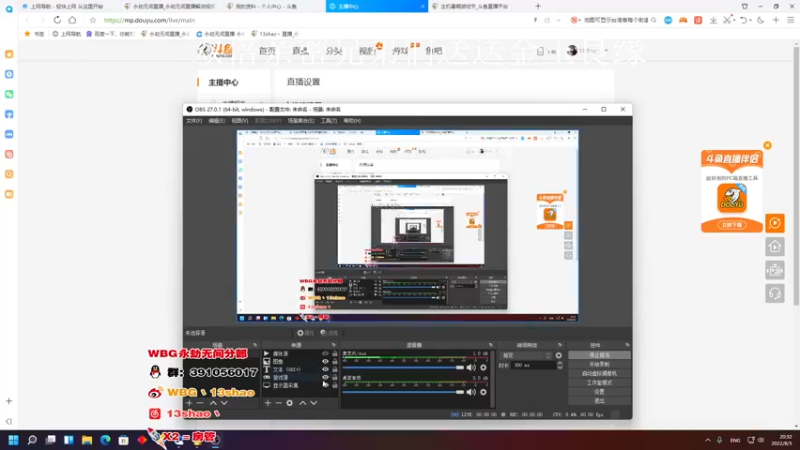Click 工作室模式 button in OBS controls
Screen dimensions: 800x450
pyautogui.click(x=599, y=383)
